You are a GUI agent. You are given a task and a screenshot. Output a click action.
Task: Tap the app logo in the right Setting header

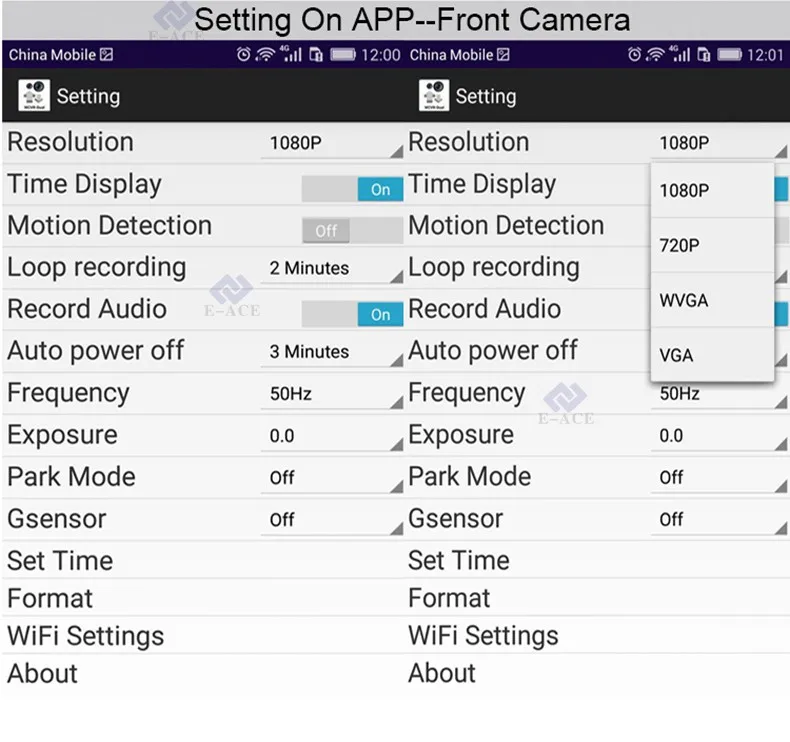[433, 96]
